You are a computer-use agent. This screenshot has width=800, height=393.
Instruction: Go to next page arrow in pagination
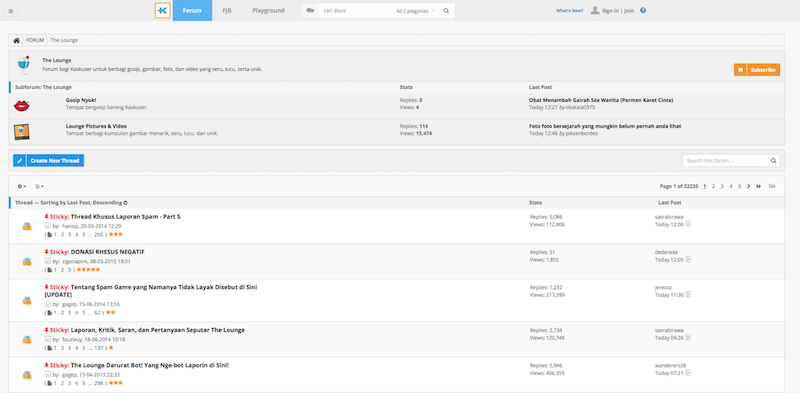pos(748,186)
